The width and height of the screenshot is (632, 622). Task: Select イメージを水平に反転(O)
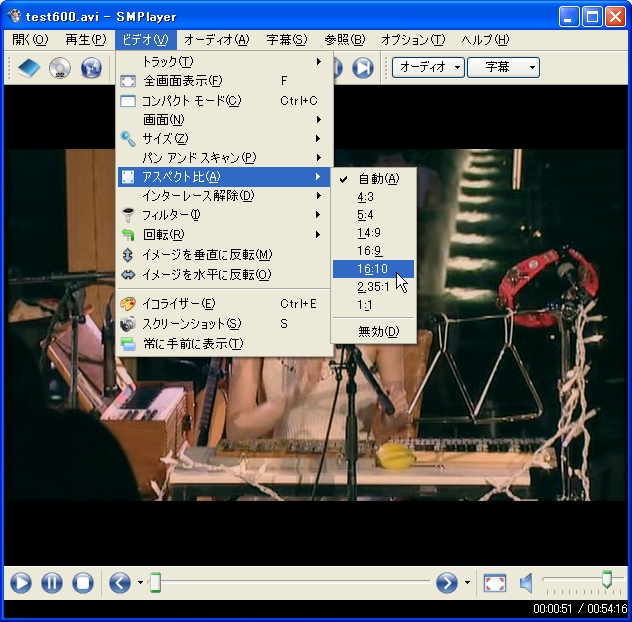click(225, 275)
